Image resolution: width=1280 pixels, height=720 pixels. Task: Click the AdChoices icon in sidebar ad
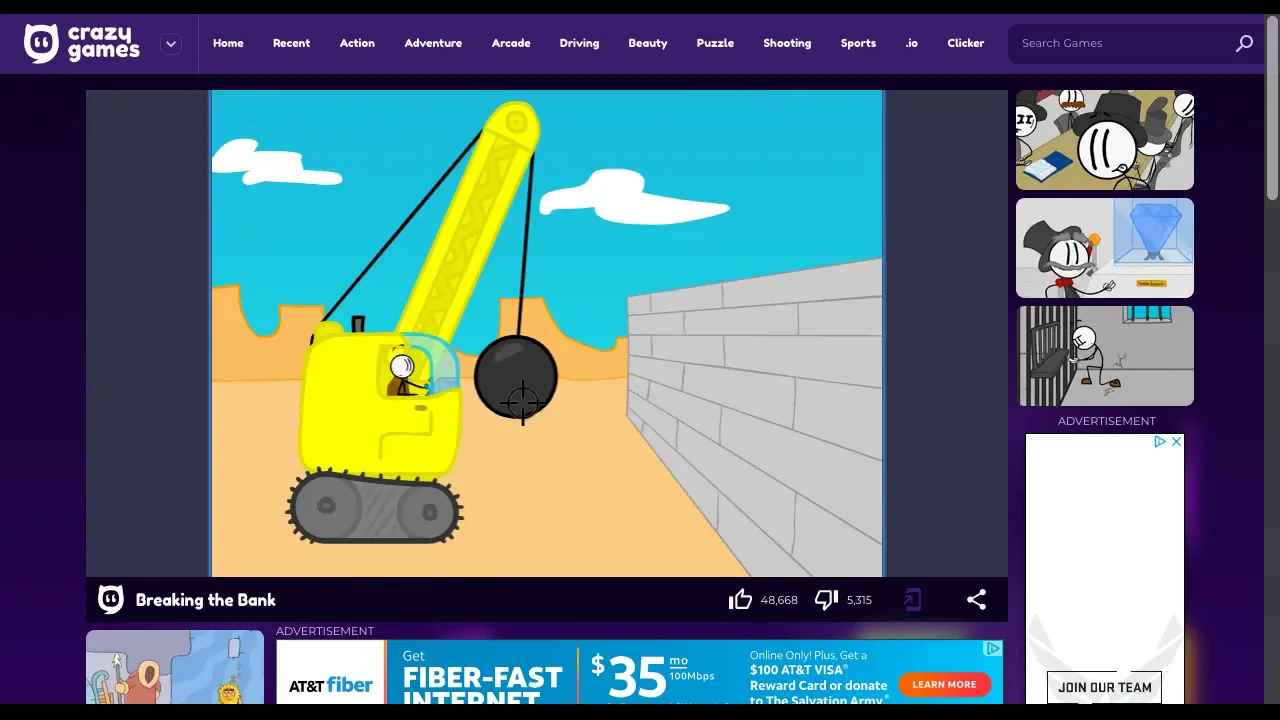point(1160,441)
